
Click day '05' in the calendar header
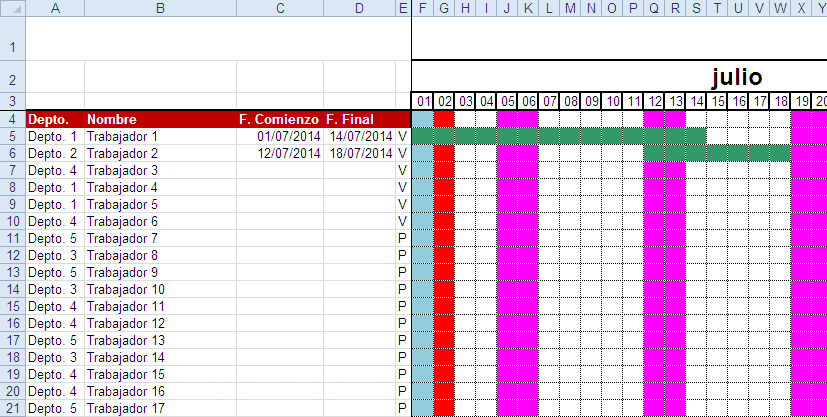coord(507,101)
